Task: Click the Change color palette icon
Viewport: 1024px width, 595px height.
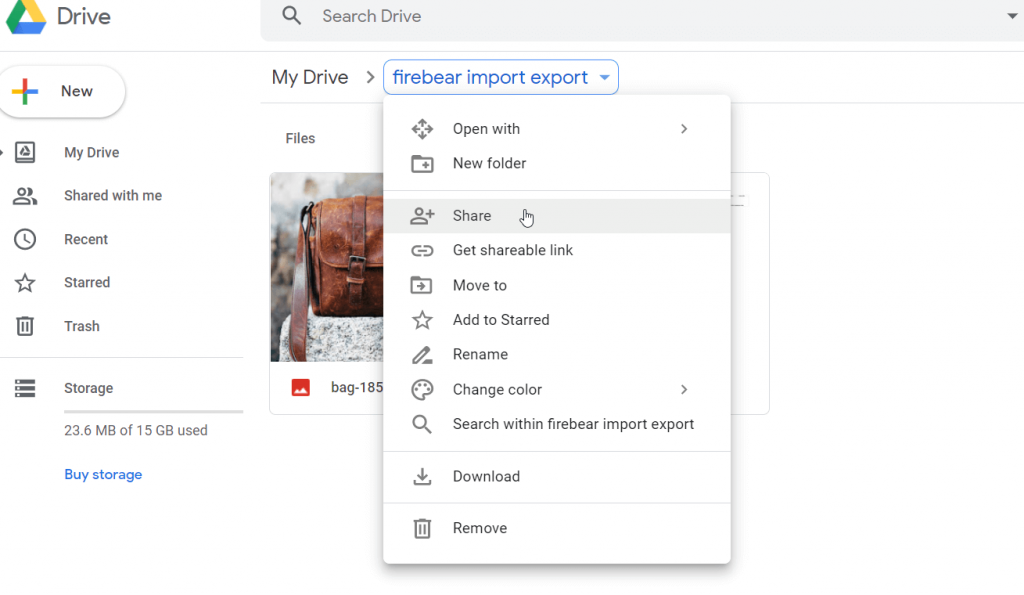Action: click(x=422, y=389)
